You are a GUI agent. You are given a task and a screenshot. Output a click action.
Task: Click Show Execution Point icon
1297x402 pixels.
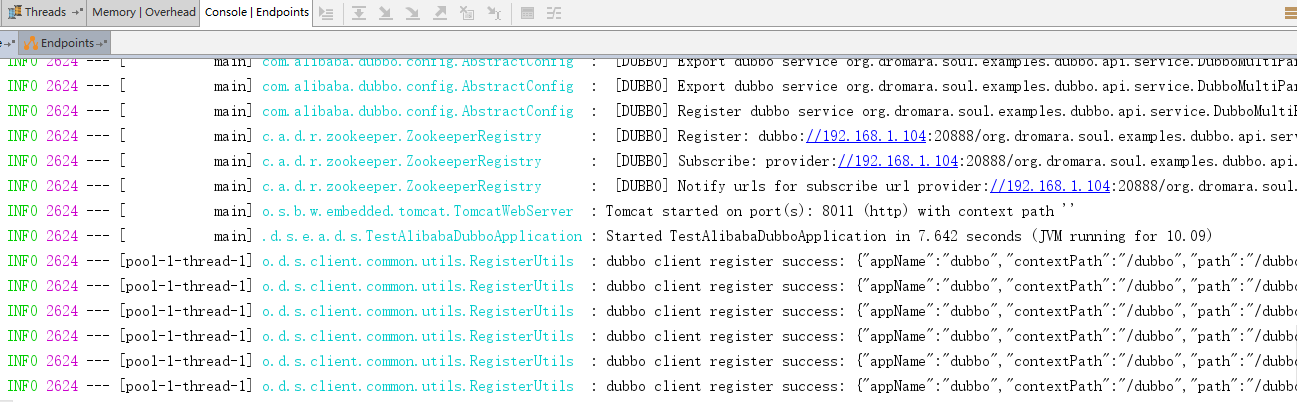coord(327,13)
